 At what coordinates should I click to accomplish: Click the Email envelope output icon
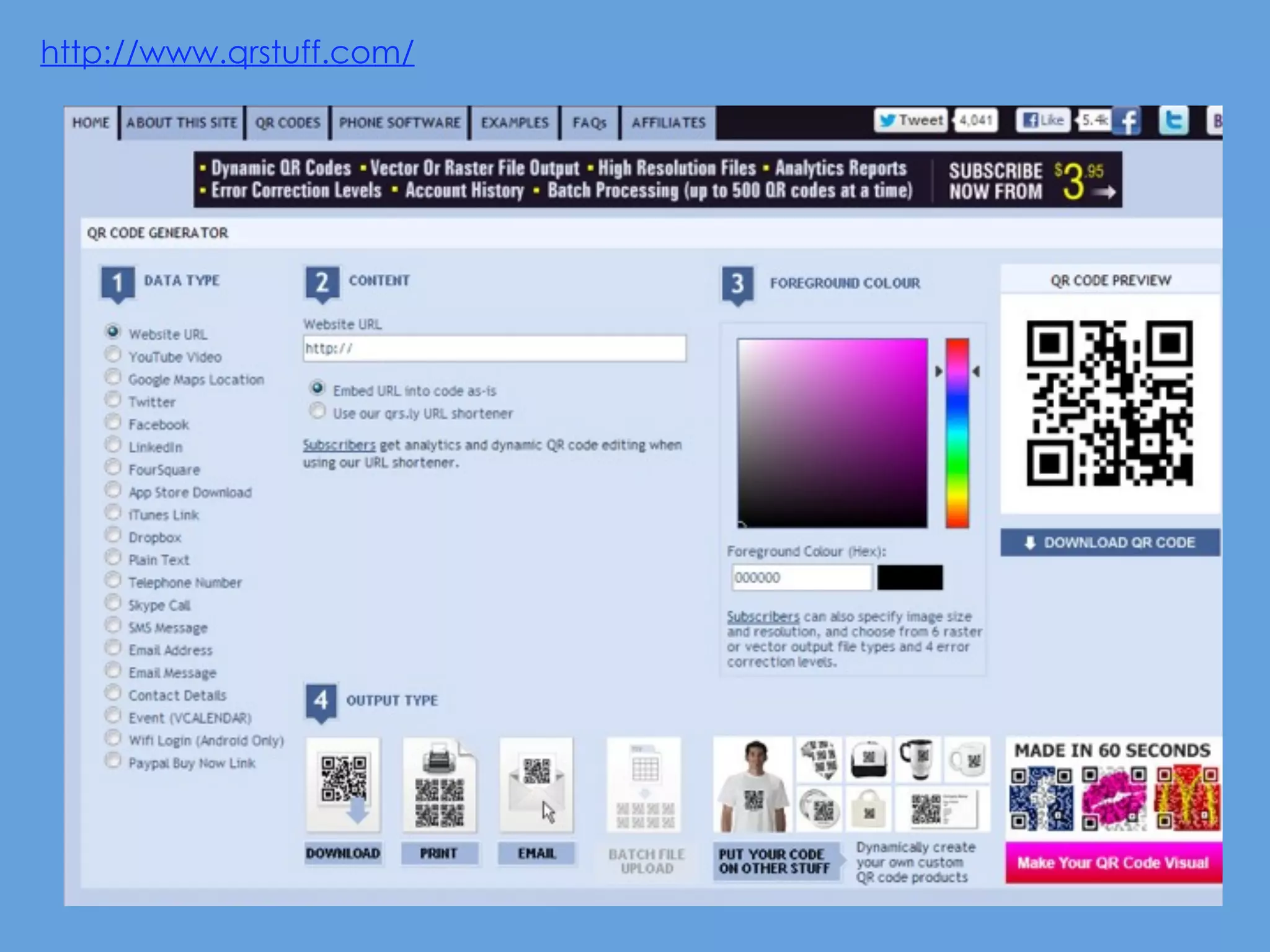coord(536,785)
